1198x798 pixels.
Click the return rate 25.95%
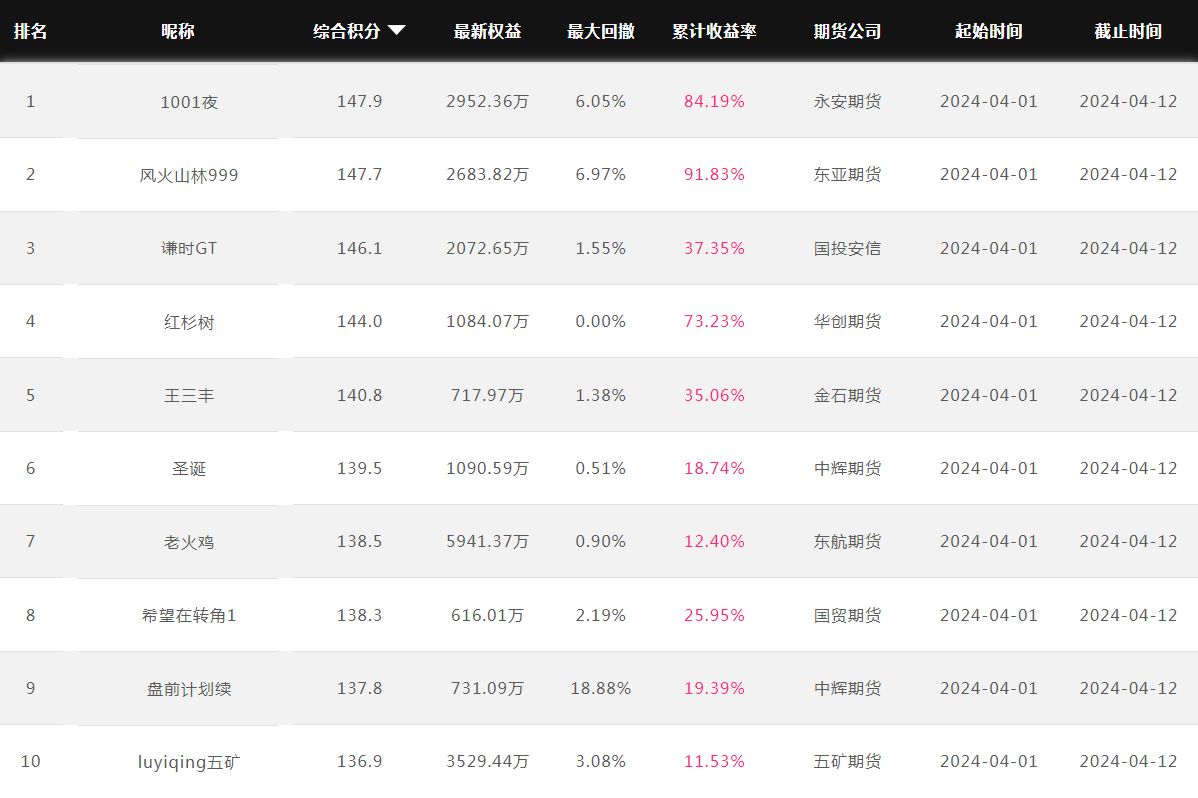coord(714,615)
